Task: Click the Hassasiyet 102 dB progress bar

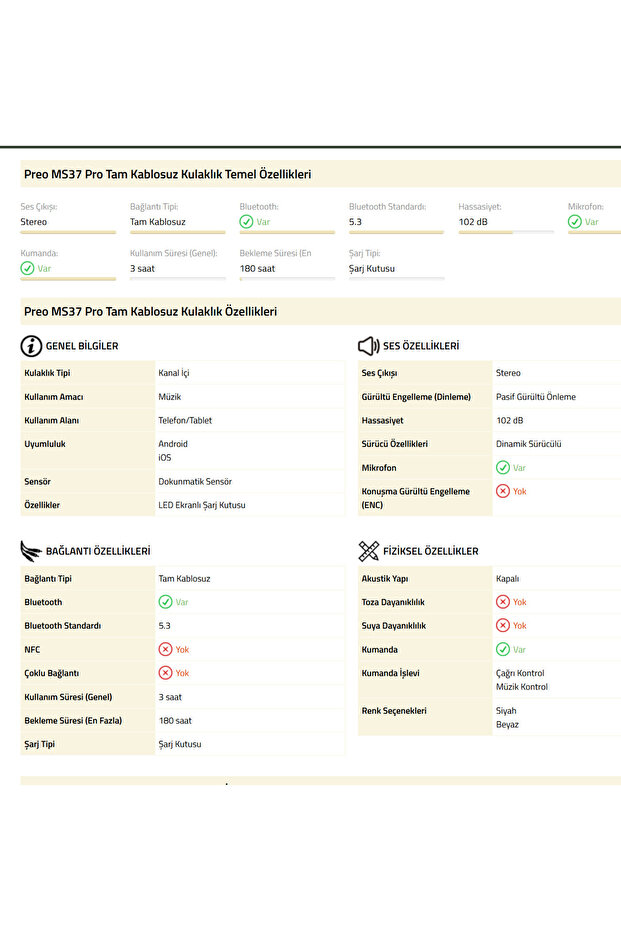Action: (505, 232)
